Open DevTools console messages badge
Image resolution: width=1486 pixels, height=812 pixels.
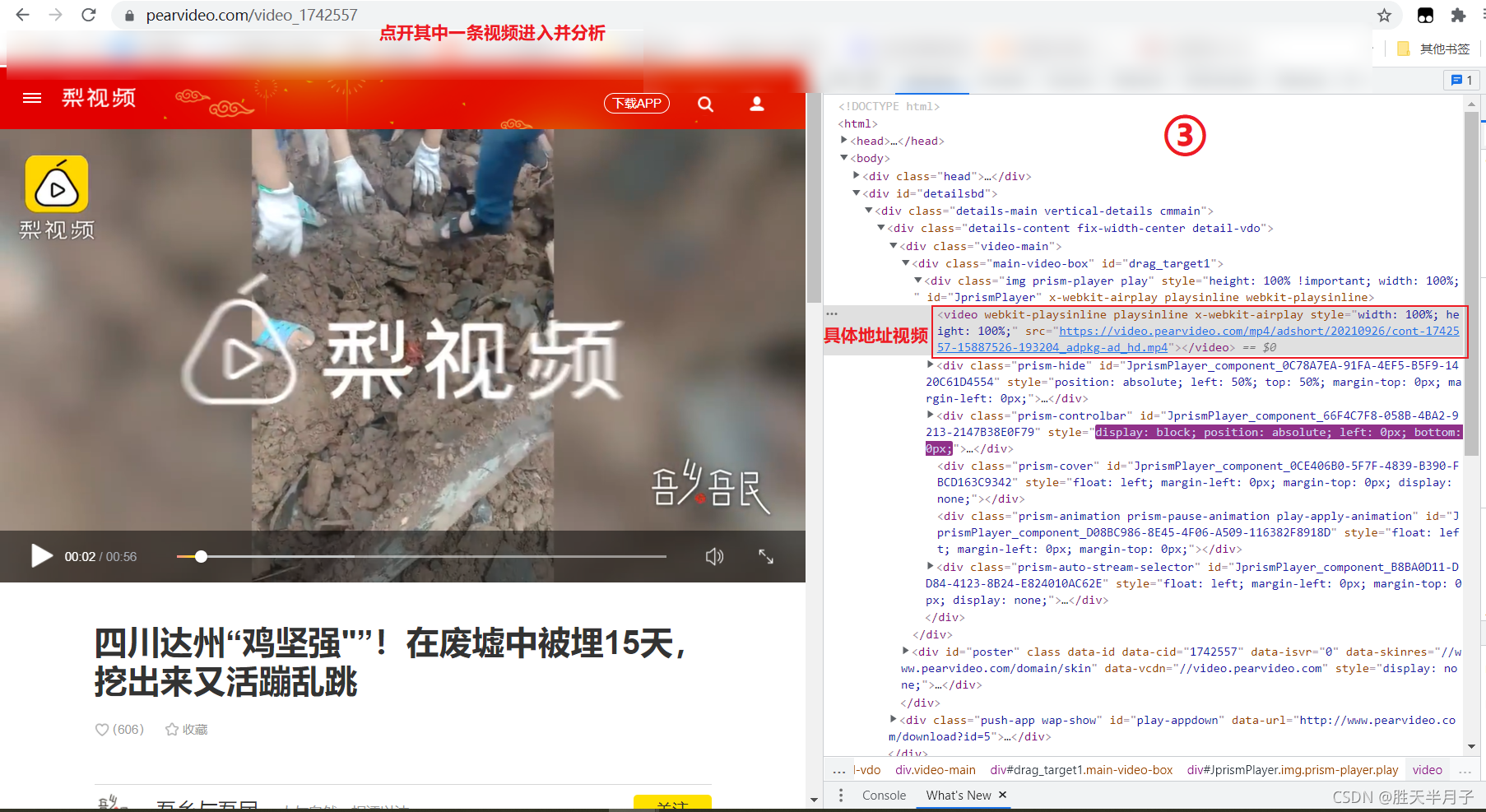pyautogui.click(x=1461, y=80)
